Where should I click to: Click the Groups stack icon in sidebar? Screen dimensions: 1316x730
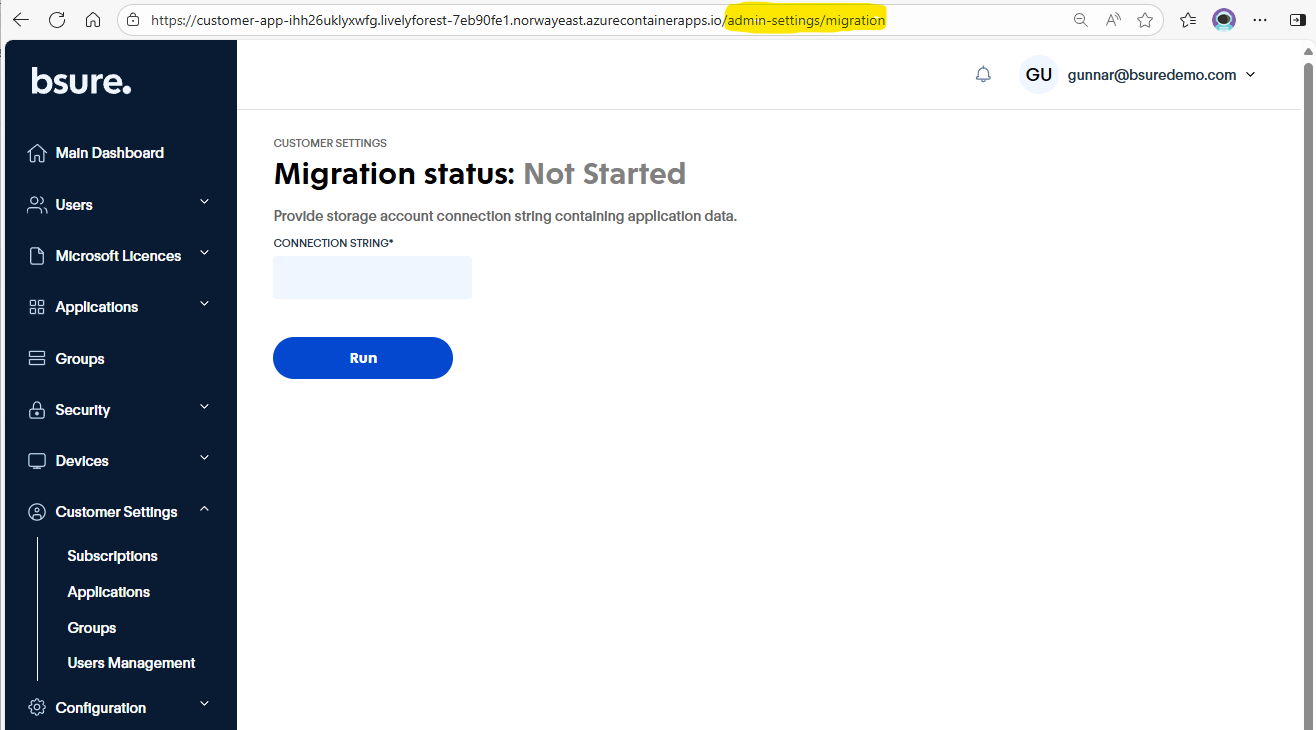coord(37,359)
